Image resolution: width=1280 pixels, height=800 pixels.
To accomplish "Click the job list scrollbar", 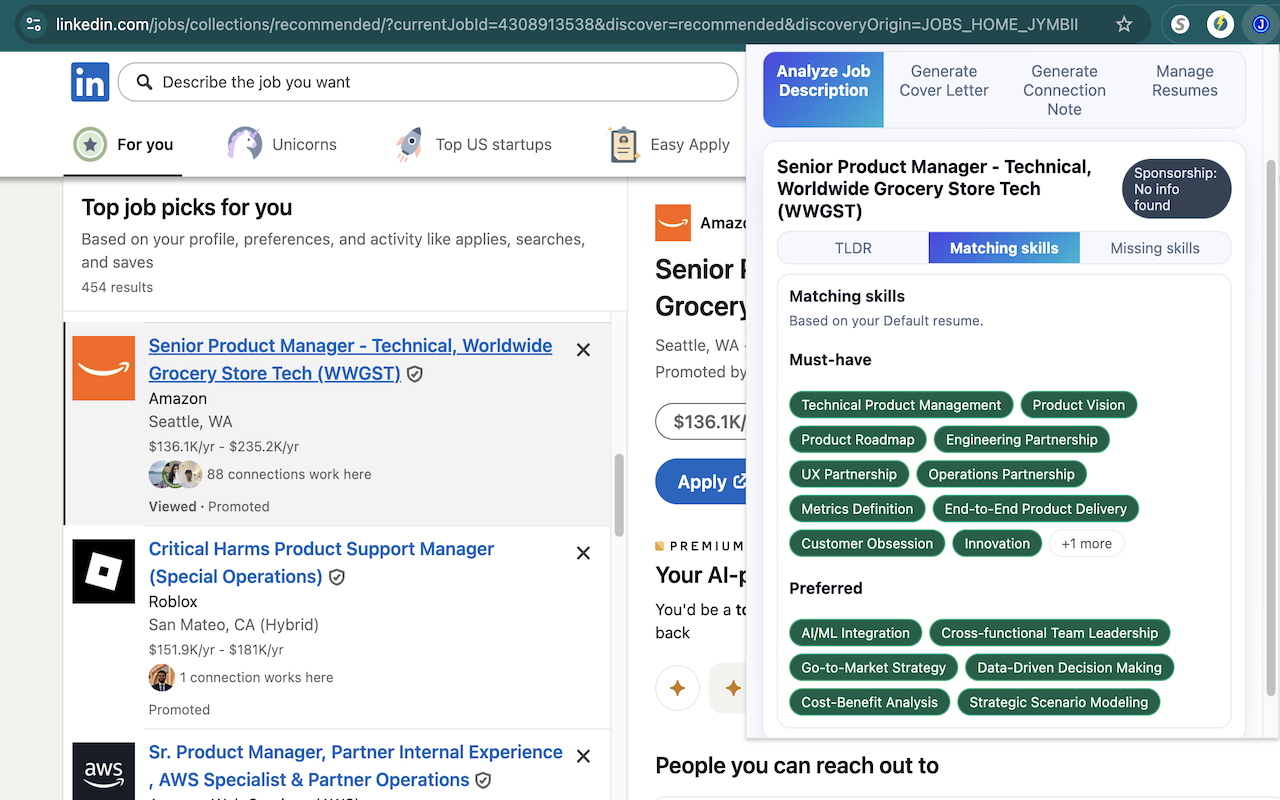I will point(619,494).
